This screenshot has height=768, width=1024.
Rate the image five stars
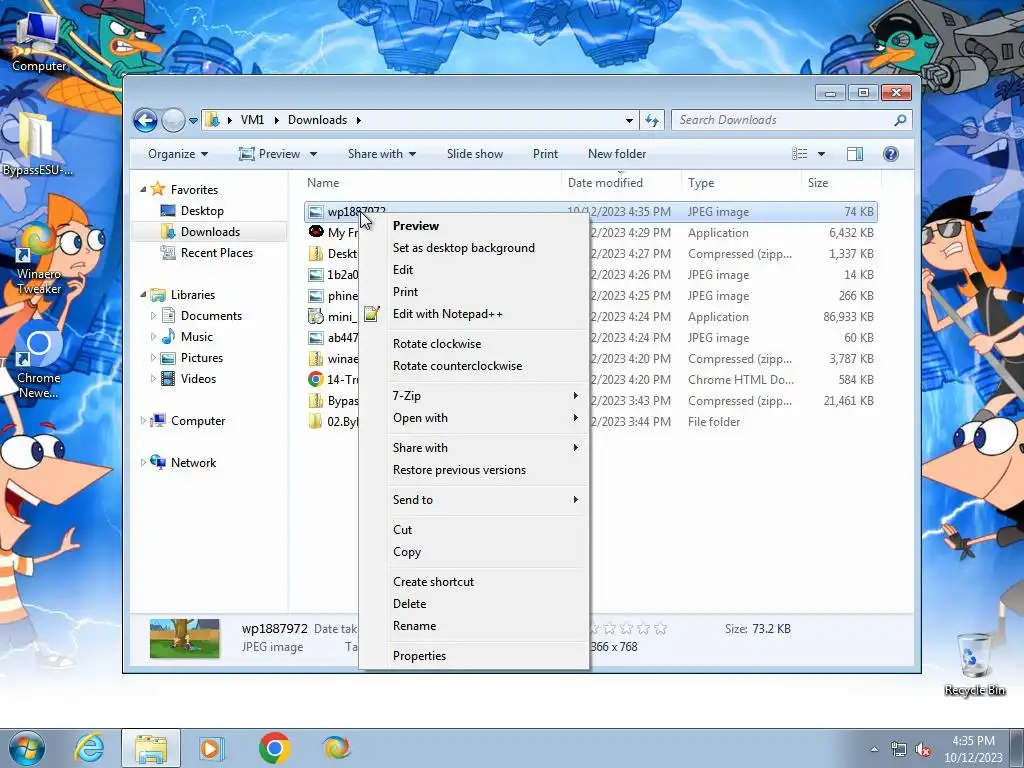(661, 628)
